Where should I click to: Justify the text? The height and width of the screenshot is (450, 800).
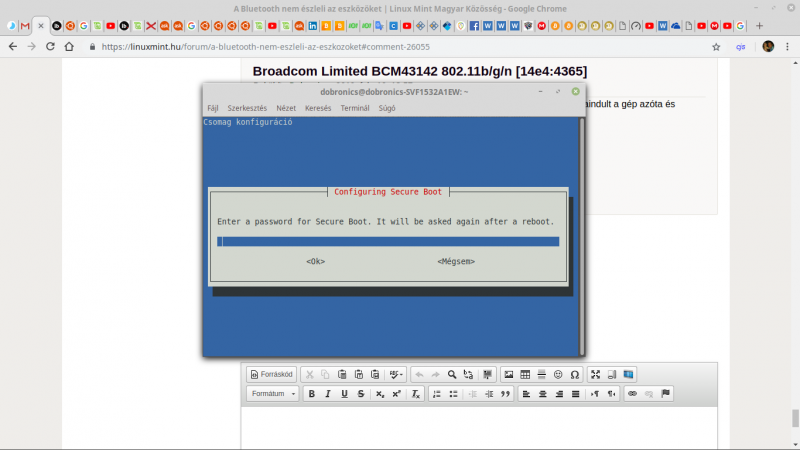(x=576, y=394)
